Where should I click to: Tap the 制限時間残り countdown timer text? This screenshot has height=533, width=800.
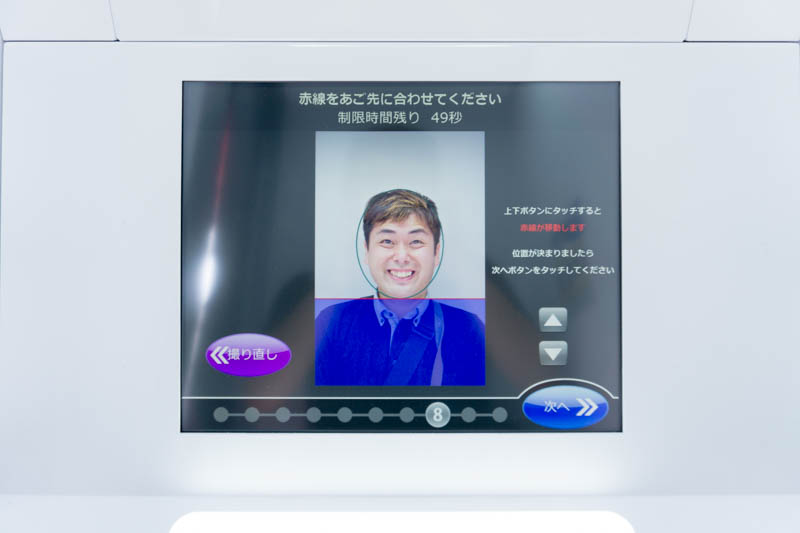click(x=399, y=117)
